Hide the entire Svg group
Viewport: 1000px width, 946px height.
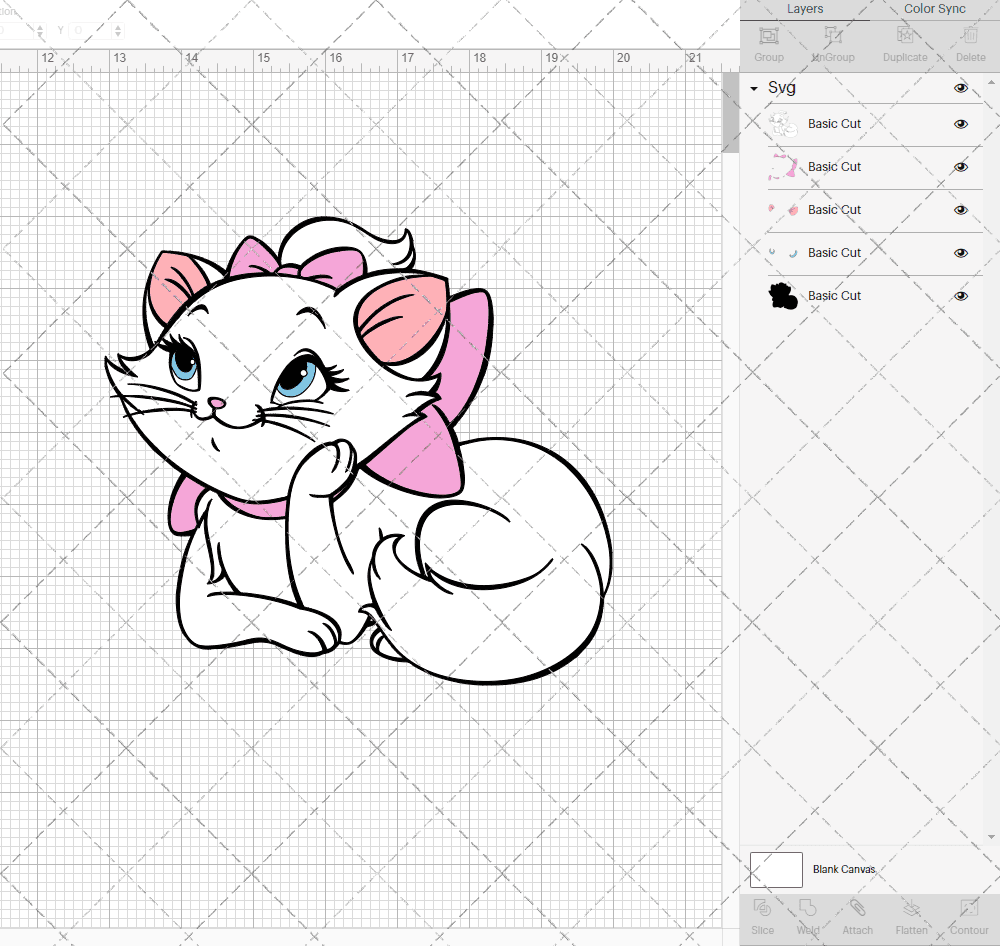960,88
